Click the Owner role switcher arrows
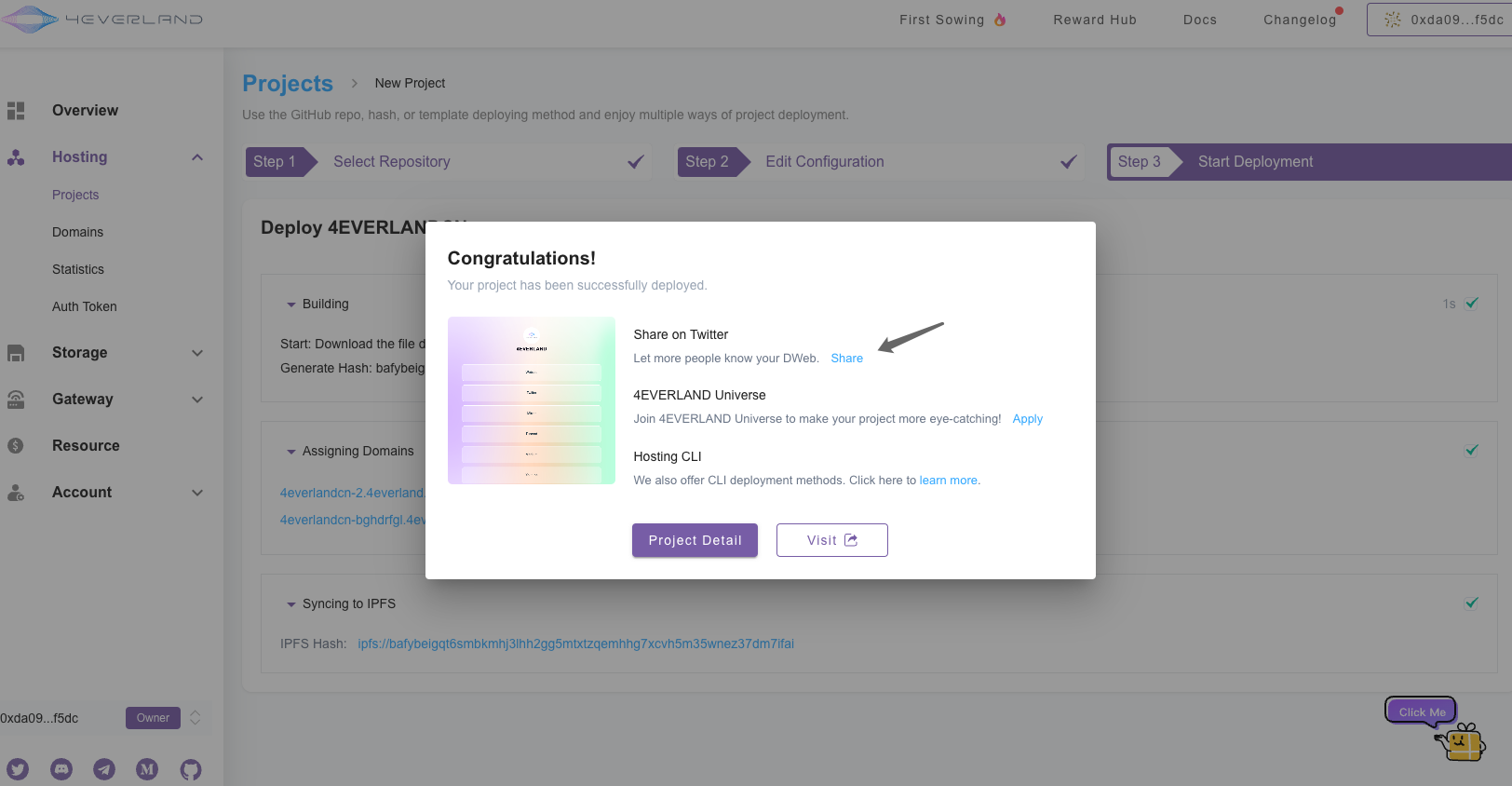The image size is (1512, 786). (196, 718)
